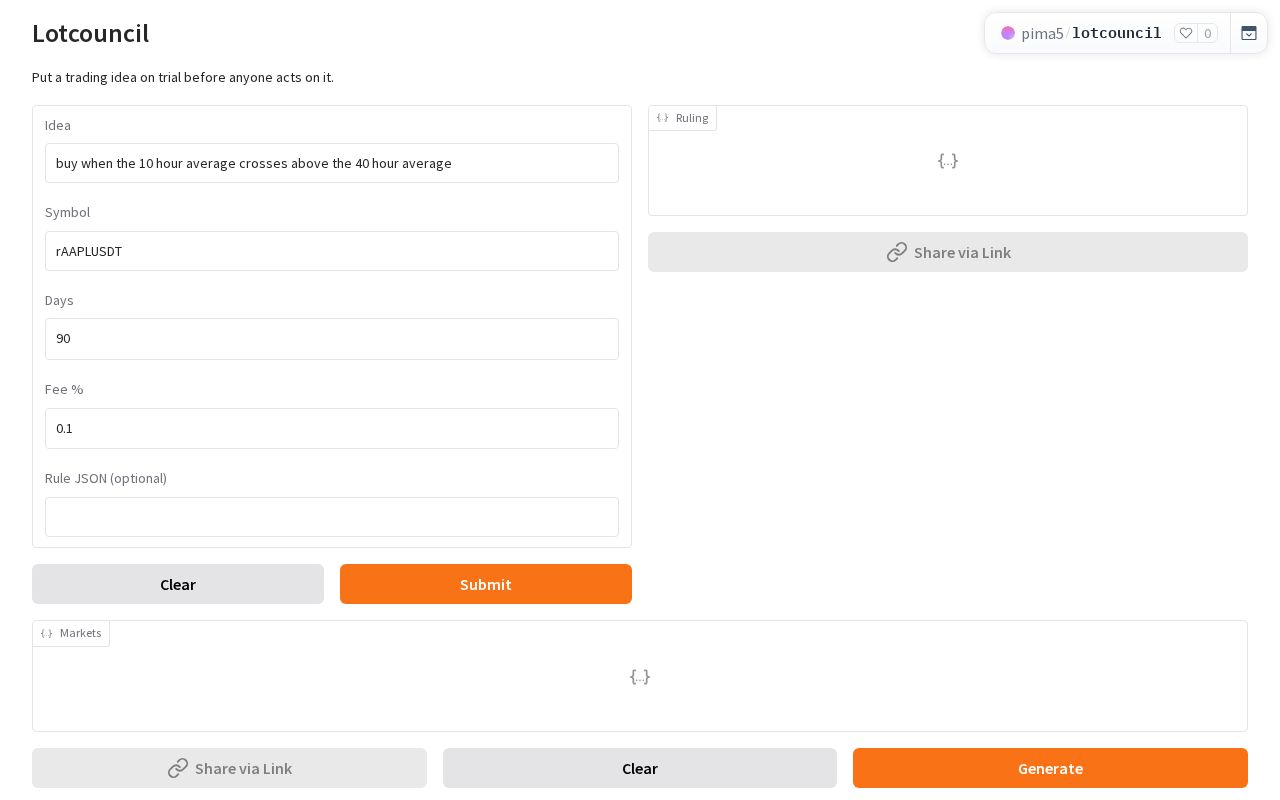Open the space menu icon at top right

point(1249,33)
